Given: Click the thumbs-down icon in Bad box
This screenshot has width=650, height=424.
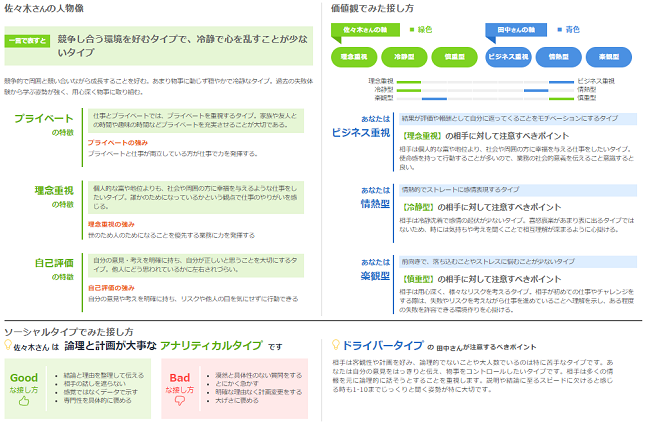Looking at the screenshot, I should pyautogui.click(x=180, y=402).
